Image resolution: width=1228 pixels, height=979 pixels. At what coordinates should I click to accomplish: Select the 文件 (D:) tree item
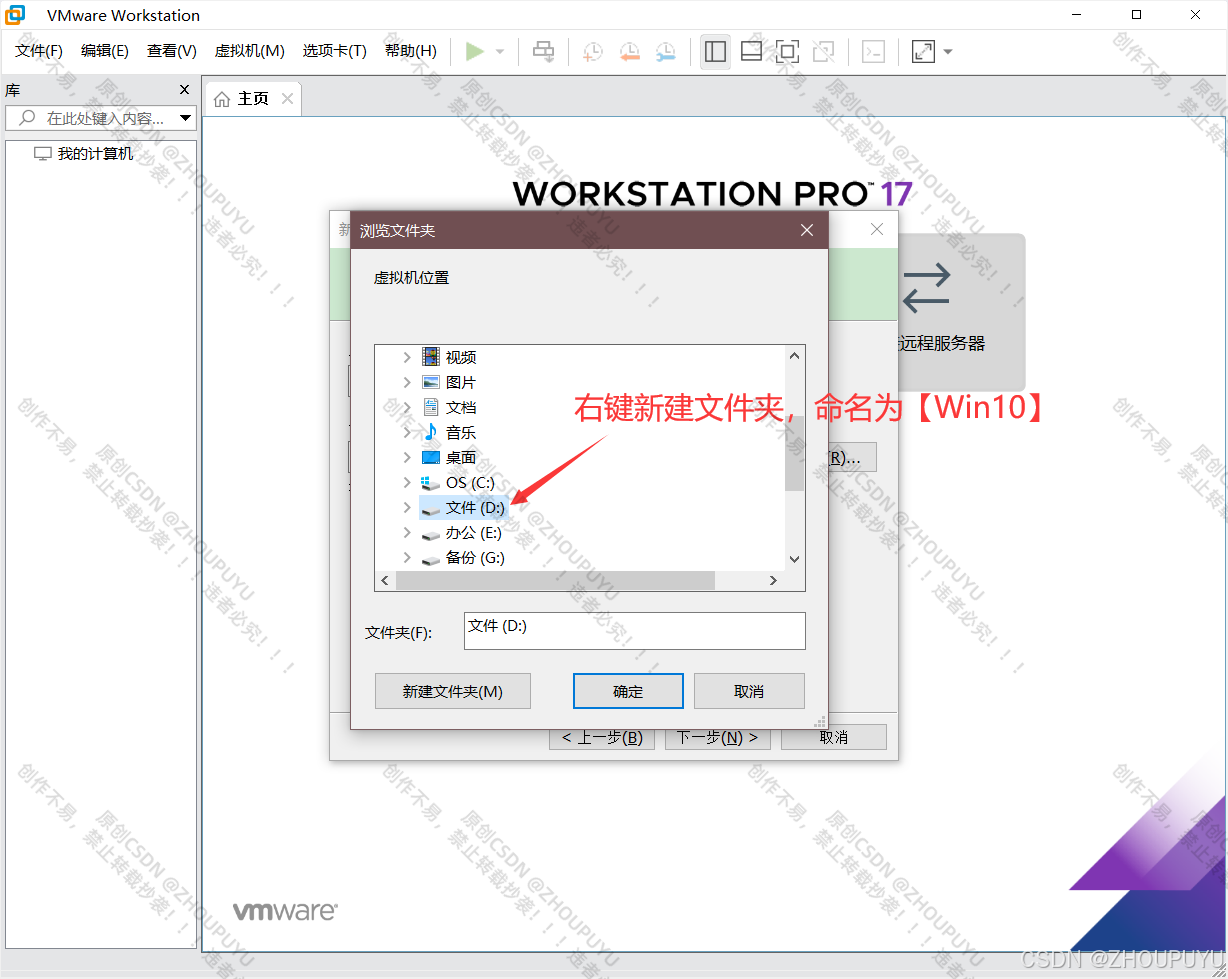(x=464, y=508)
